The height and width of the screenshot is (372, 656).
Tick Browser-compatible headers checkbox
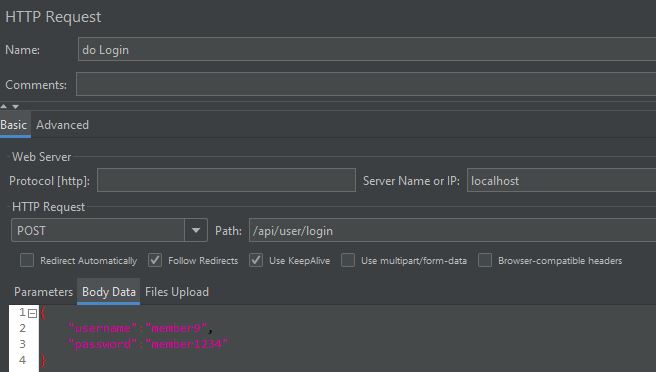[x=485, y=260]
